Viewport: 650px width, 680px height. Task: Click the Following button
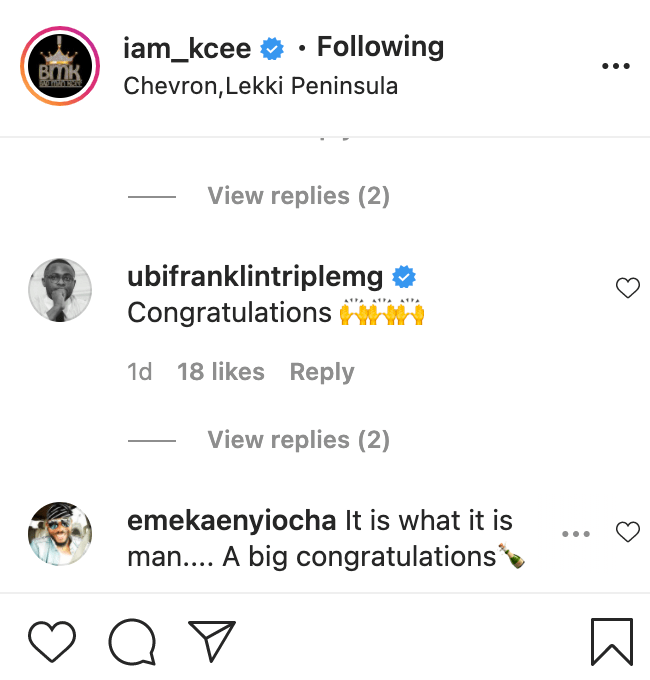pos(380,47)
